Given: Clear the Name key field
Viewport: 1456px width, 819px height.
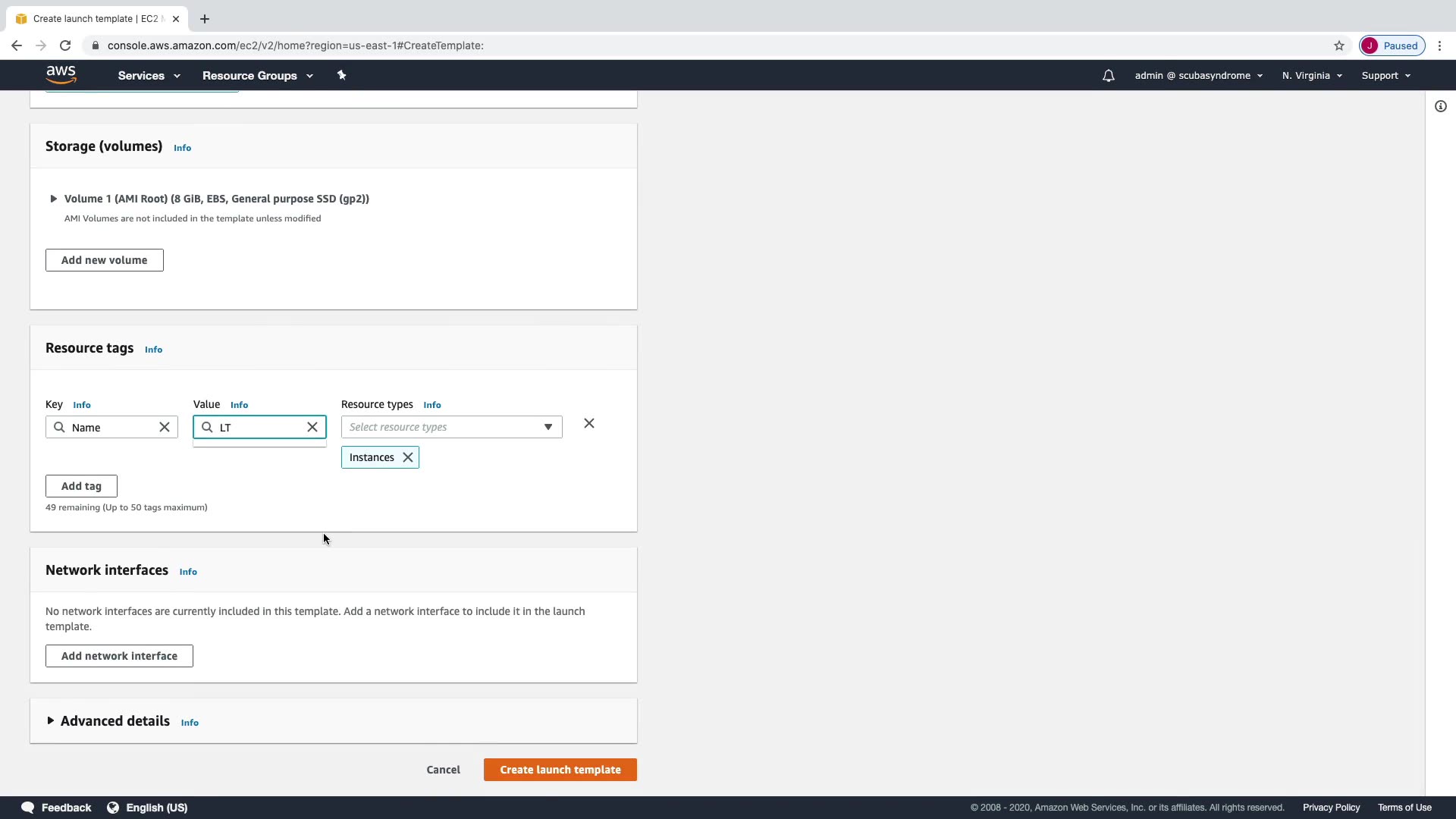Looking at the screenshot, I should point(165,427).
